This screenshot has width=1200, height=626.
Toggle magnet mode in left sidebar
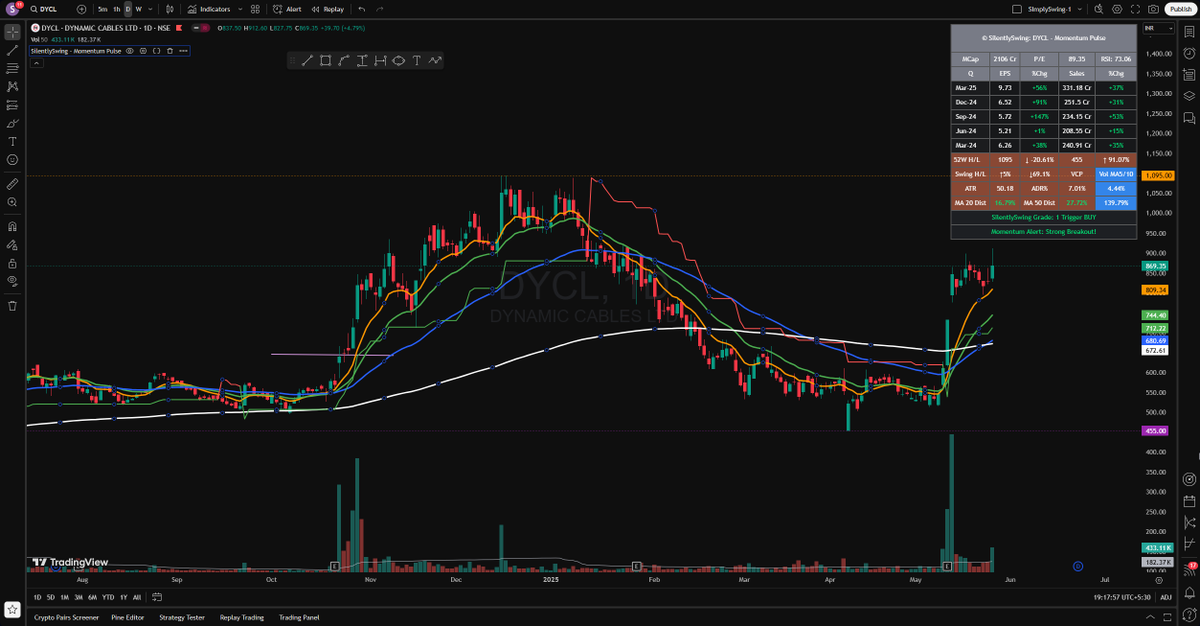tap(12, 226)
